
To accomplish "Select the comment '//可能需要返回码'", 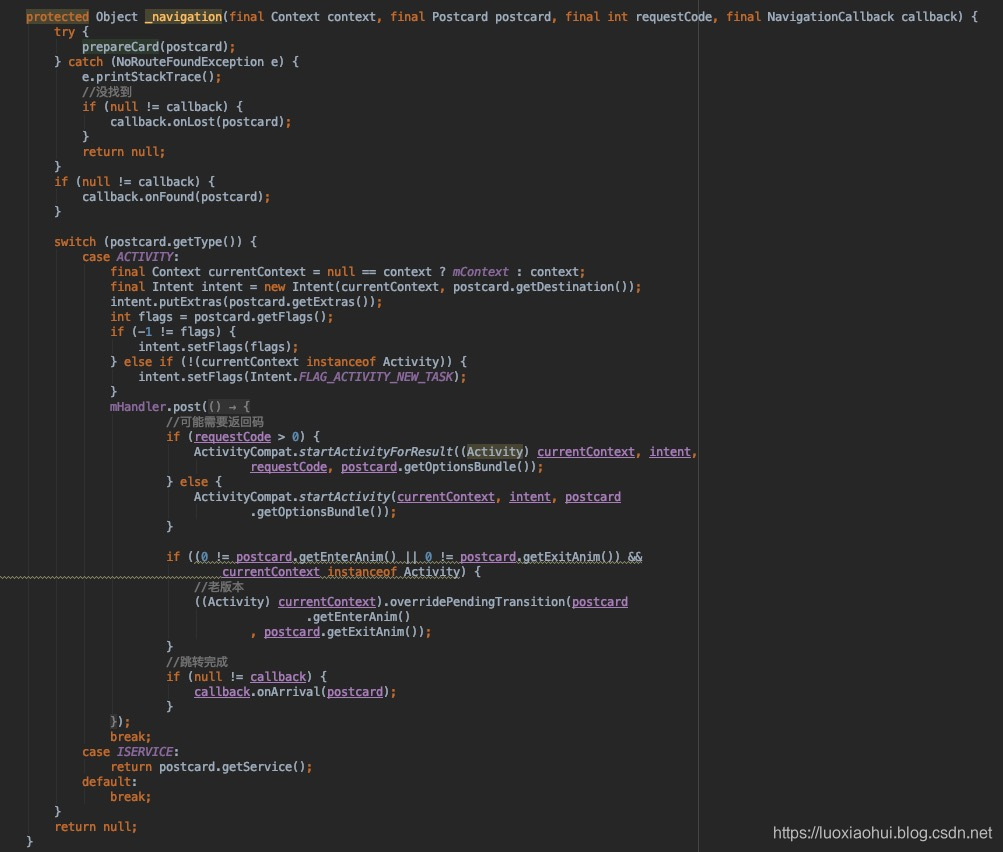I will point(215,422).
